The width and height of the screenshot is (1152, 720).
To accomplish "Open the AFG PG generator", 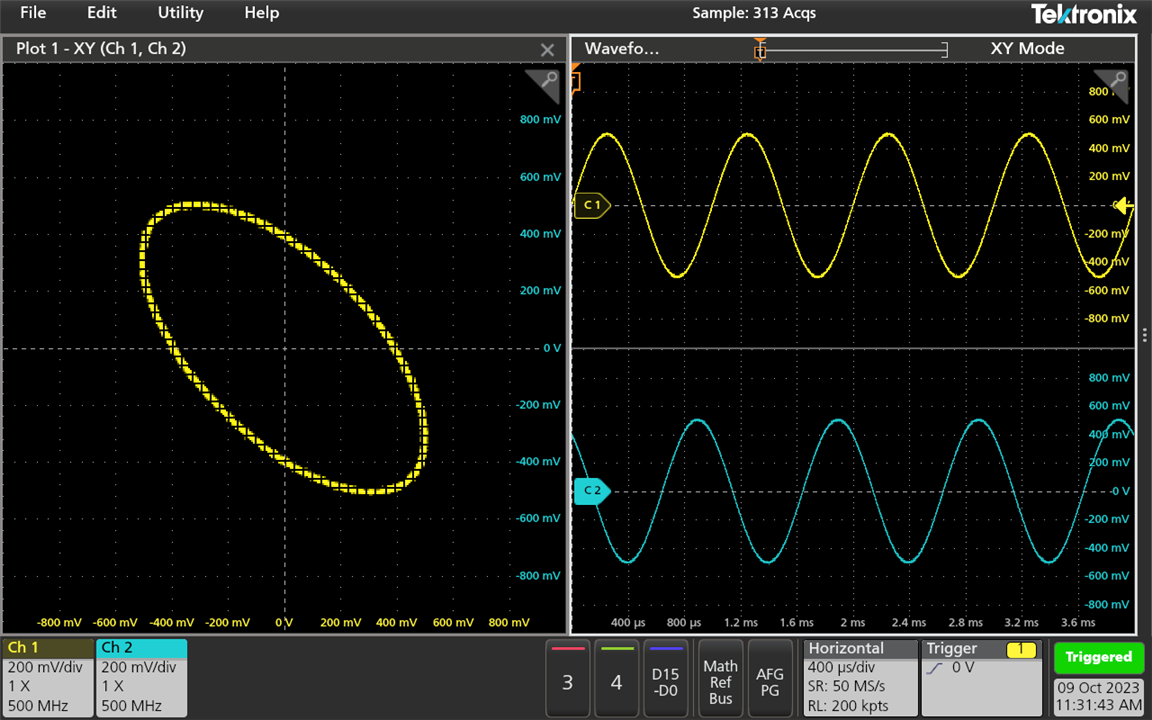I will 770,677.
